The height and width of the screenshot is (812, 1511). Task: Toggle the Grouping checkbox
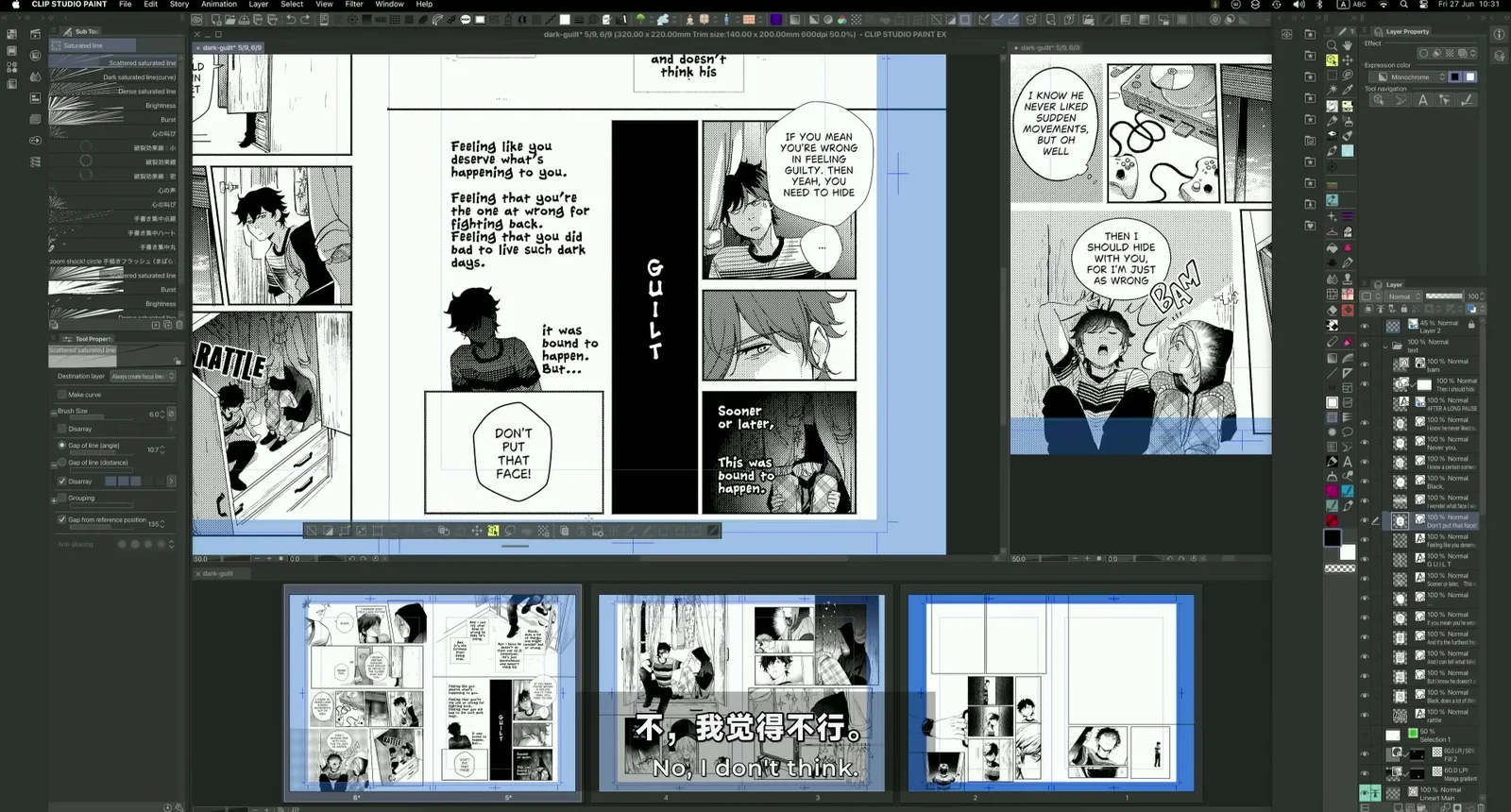click(x=62, y=499)
